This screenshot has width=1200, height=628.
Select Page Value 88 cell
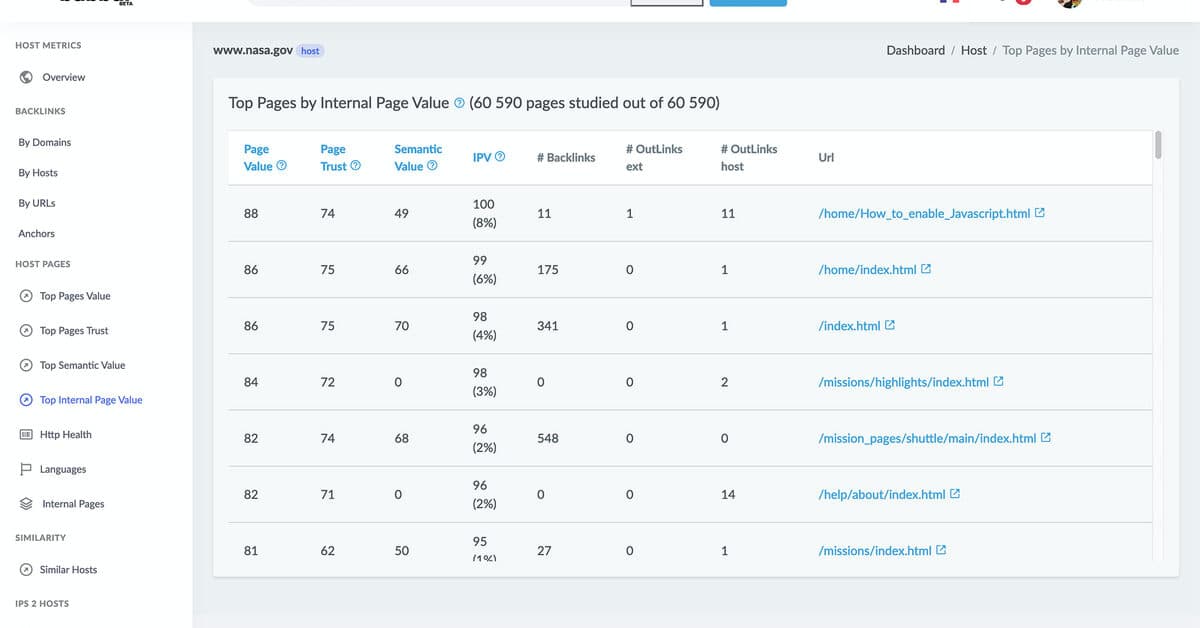[x=251, y=213]
